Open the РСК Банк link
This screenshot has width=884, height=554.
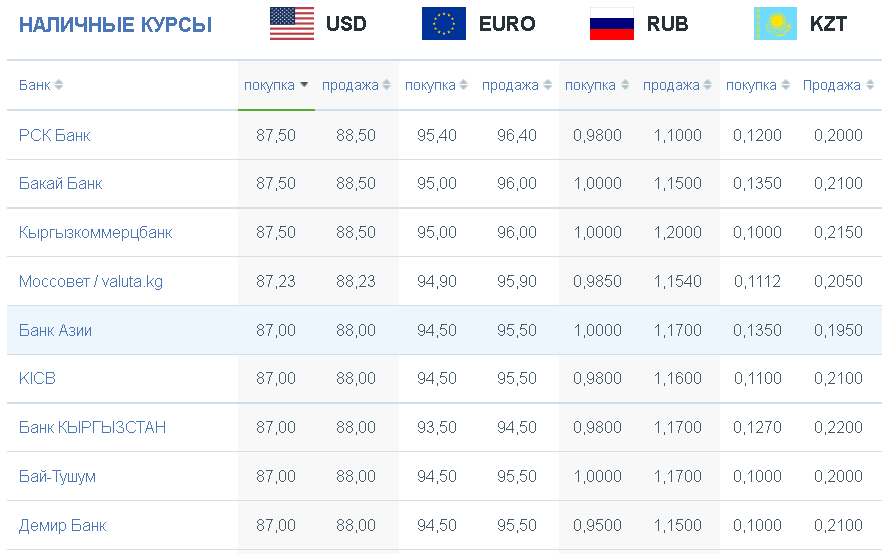tap(55, 135)
